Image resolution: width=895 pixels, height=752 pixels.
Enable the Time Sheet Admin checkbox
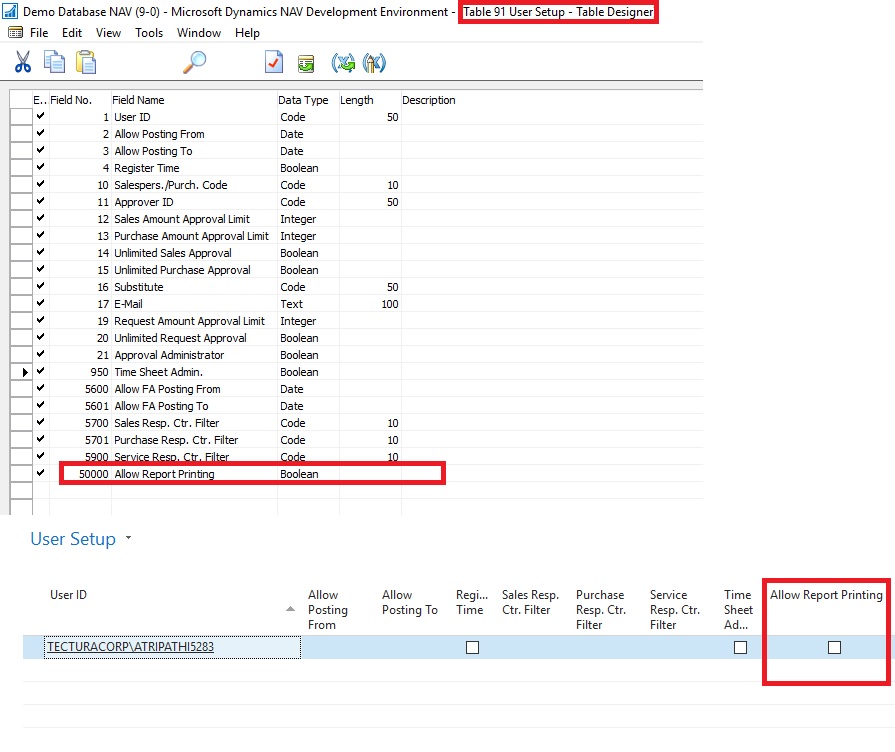tap(740, 648)
